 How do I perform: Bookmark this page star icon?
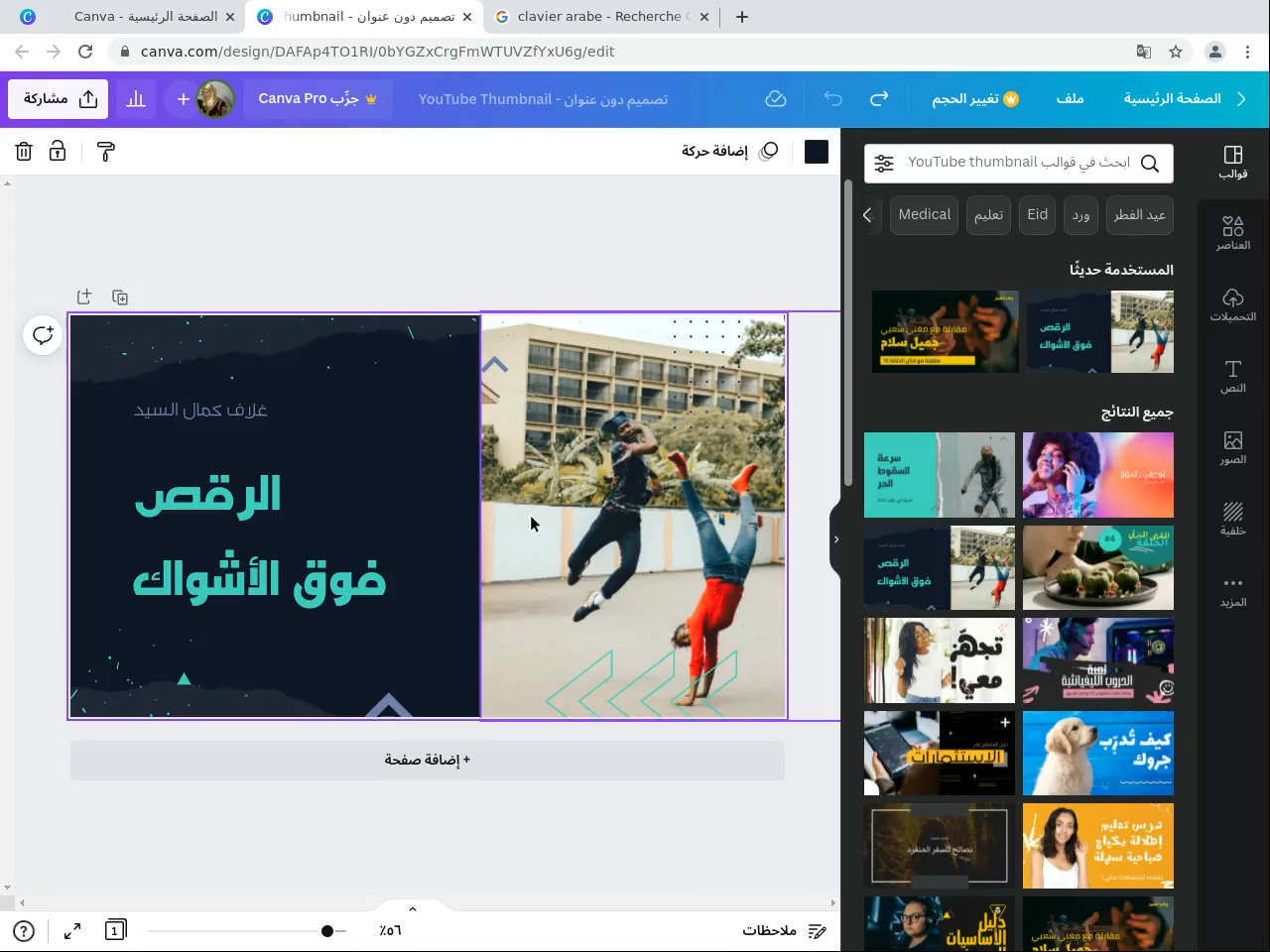click(x=1176, y=52)
